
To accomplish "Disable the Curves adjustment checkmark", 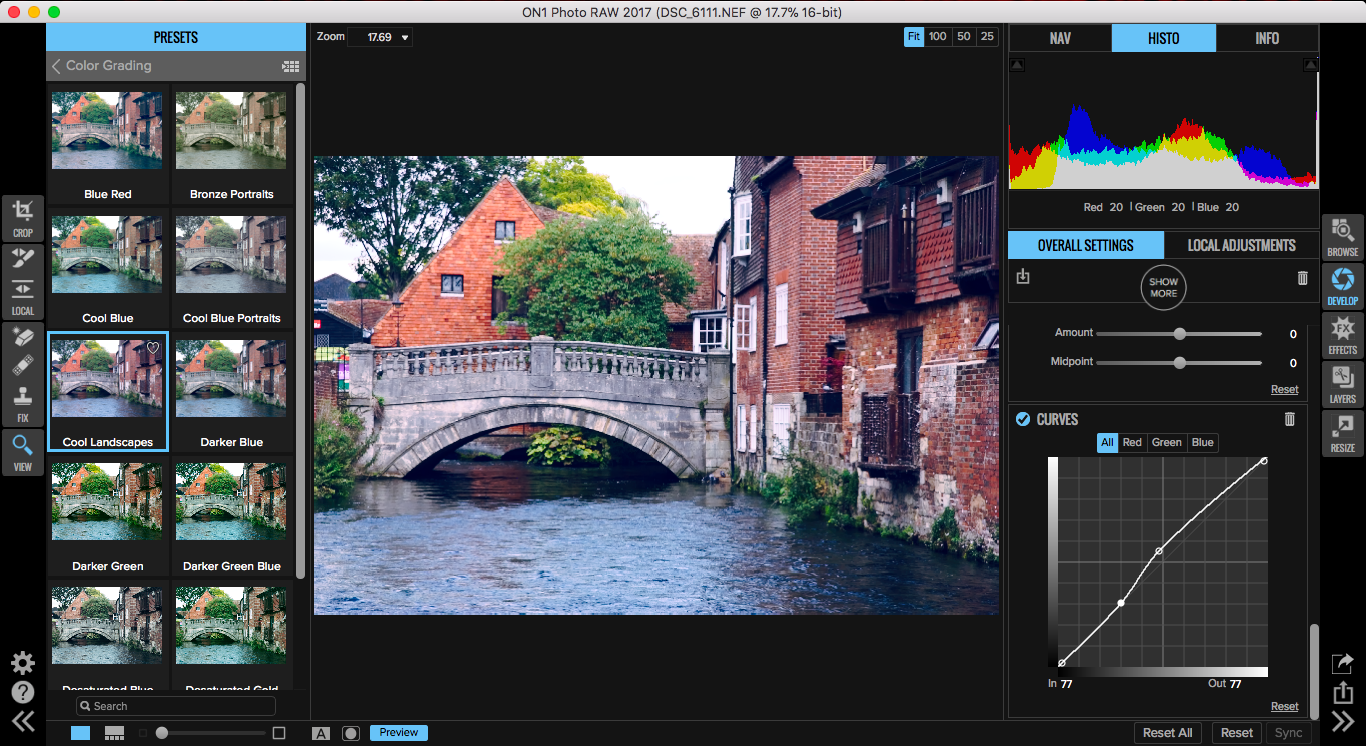I will coord(1022,419).
